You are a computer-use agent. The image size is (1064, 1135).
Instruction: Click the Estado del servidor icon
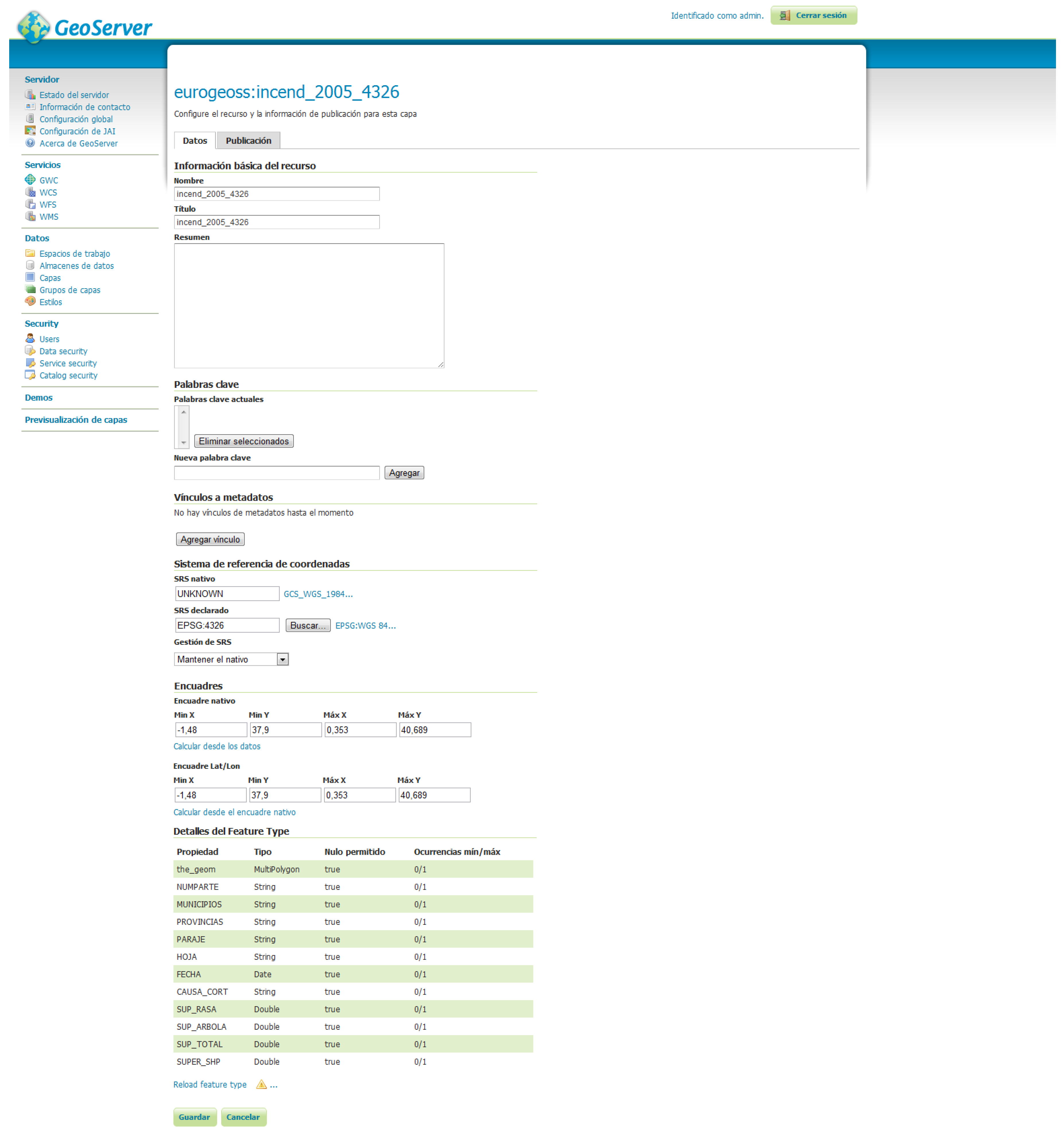[30, 94]
